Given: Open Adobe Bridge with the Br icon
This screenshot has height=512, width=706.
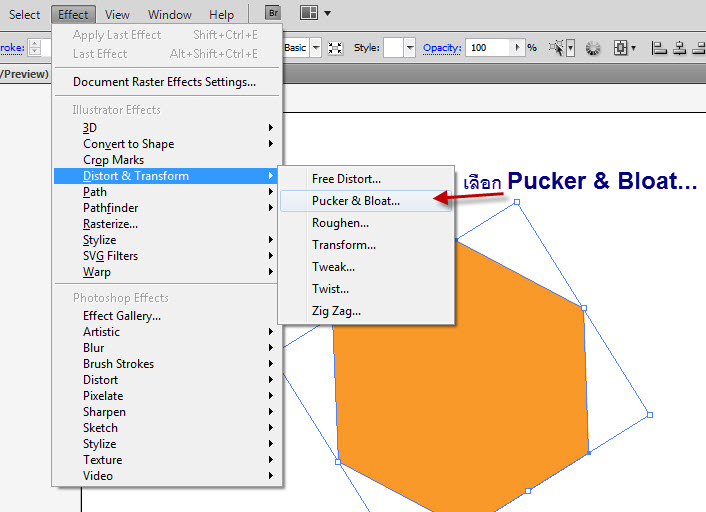Looking at the screenshot, I should coord(274,13).
